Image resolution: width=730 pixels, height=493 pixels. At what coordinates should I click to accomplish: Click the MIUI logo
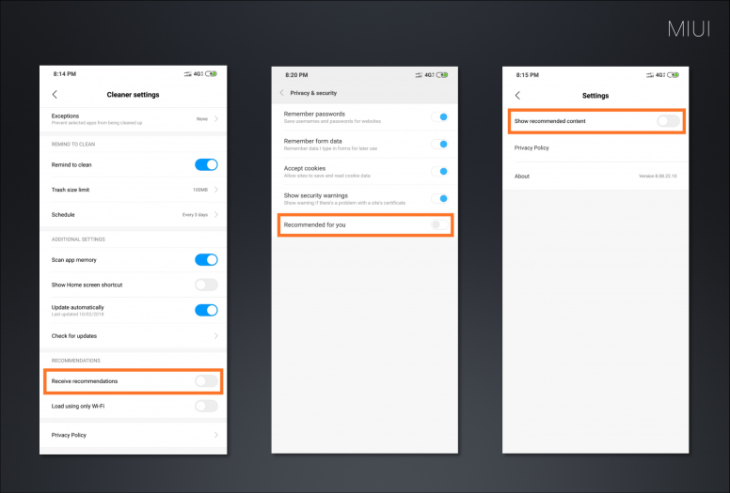[689, 30]
